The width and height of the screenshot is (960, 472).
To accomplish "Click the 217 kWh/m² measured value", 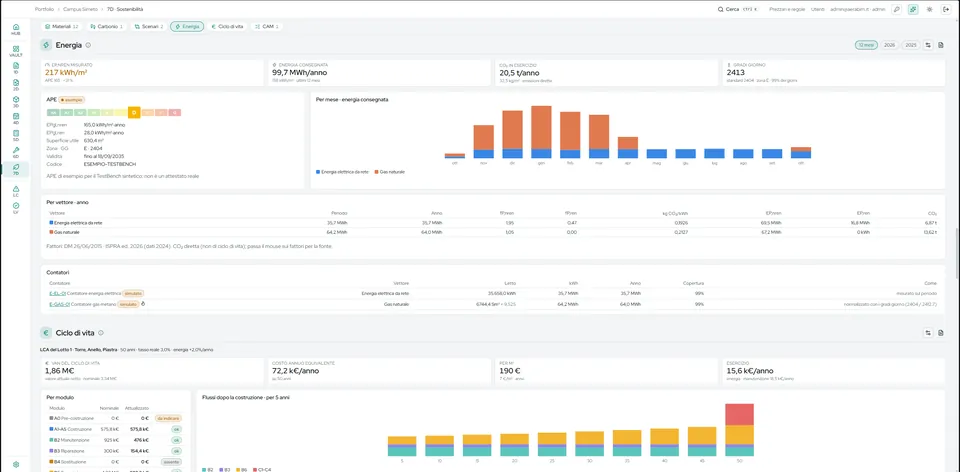I will point(66,72).
